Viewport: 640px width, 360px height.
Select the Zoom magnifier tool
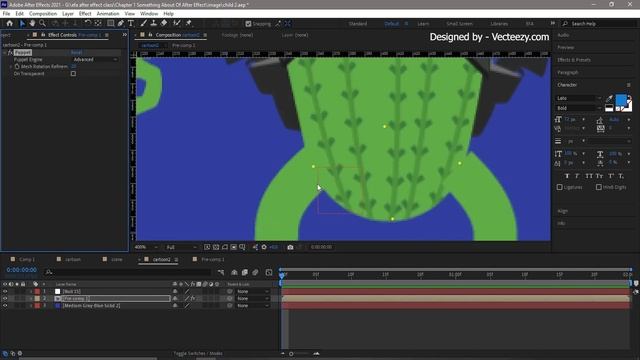point(42,23)
